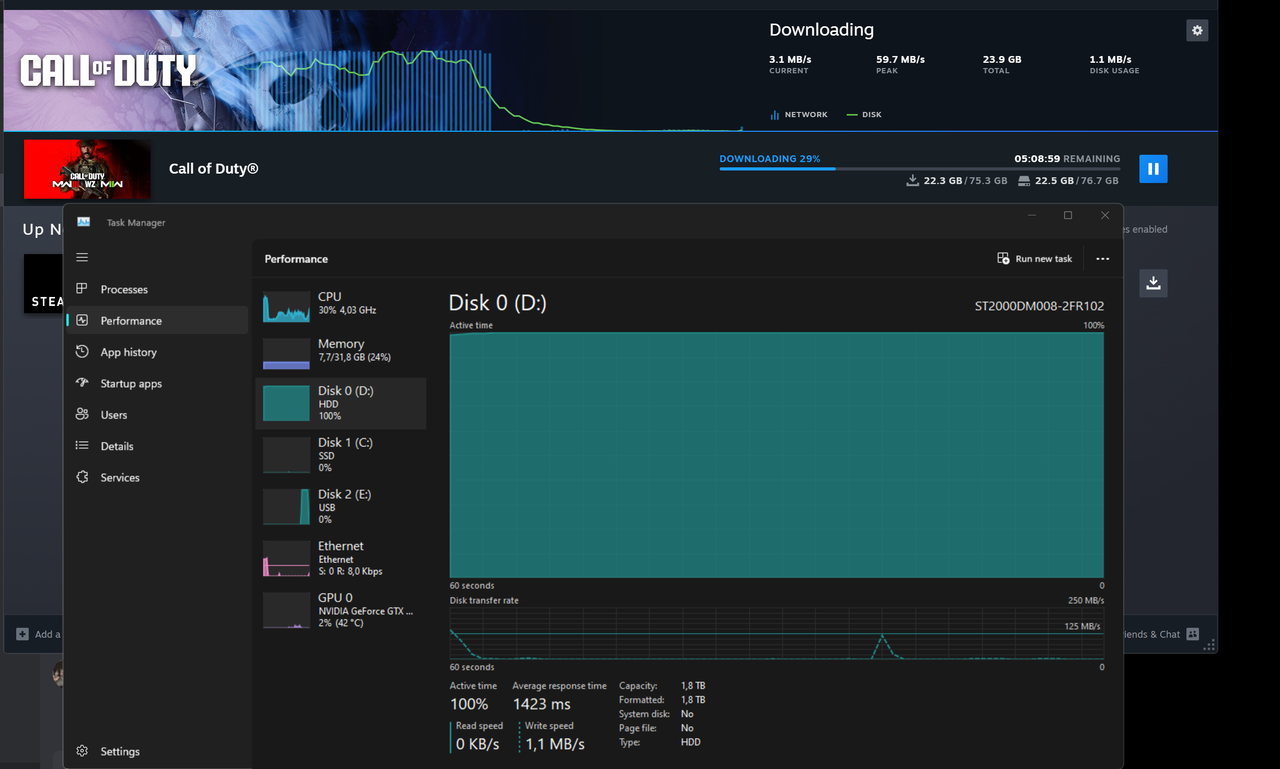The image size is (1280, 769).
Task: Click the Disk transfer rate graph
Action: coord(777,633)
